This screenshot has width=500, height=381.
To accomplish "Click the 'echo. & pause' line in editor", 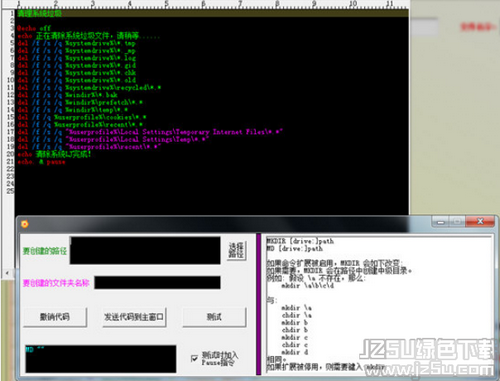I will (x=41, y=162).
